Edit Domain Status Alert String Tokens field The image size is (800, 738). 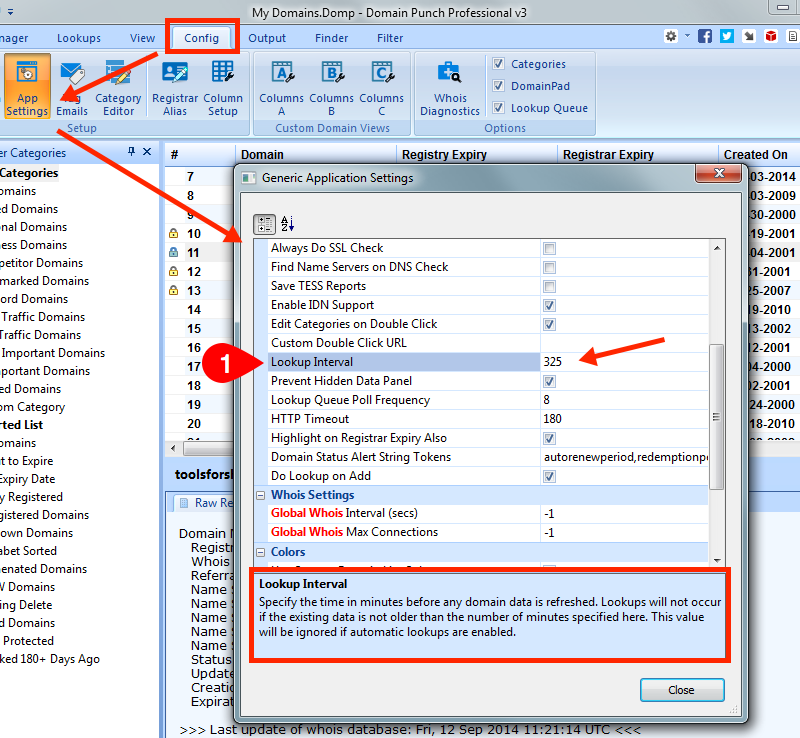(624, 457)
